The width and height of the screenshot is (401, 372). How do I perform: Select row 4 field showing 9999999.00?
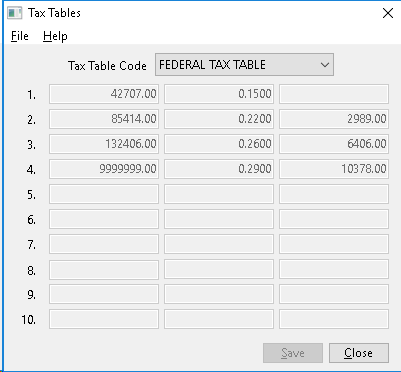[x=104, y=169]
